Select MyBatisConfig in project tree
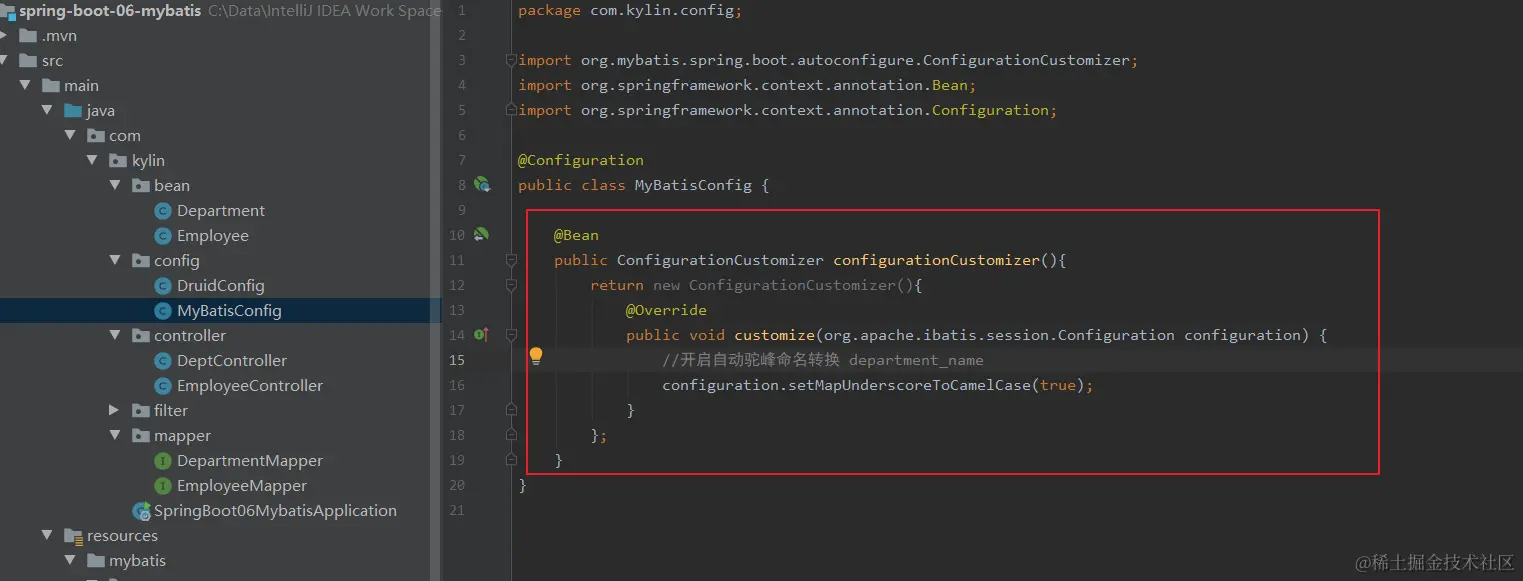Image resolution: width=1523 pixels, height=581 pixels. (x=229, y=310)
